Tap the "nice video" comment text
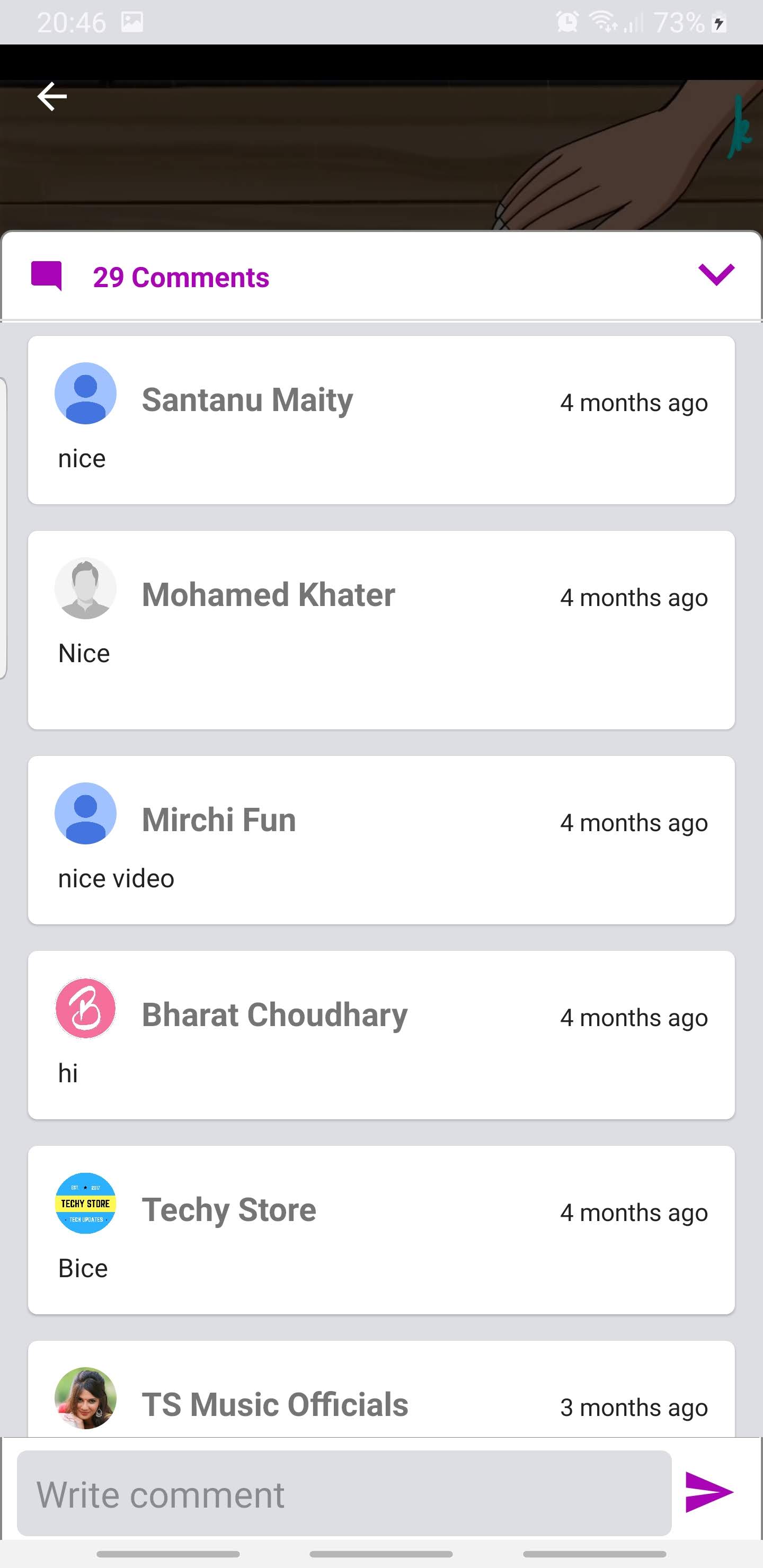 pyautogui.click(x=117, y=878)
